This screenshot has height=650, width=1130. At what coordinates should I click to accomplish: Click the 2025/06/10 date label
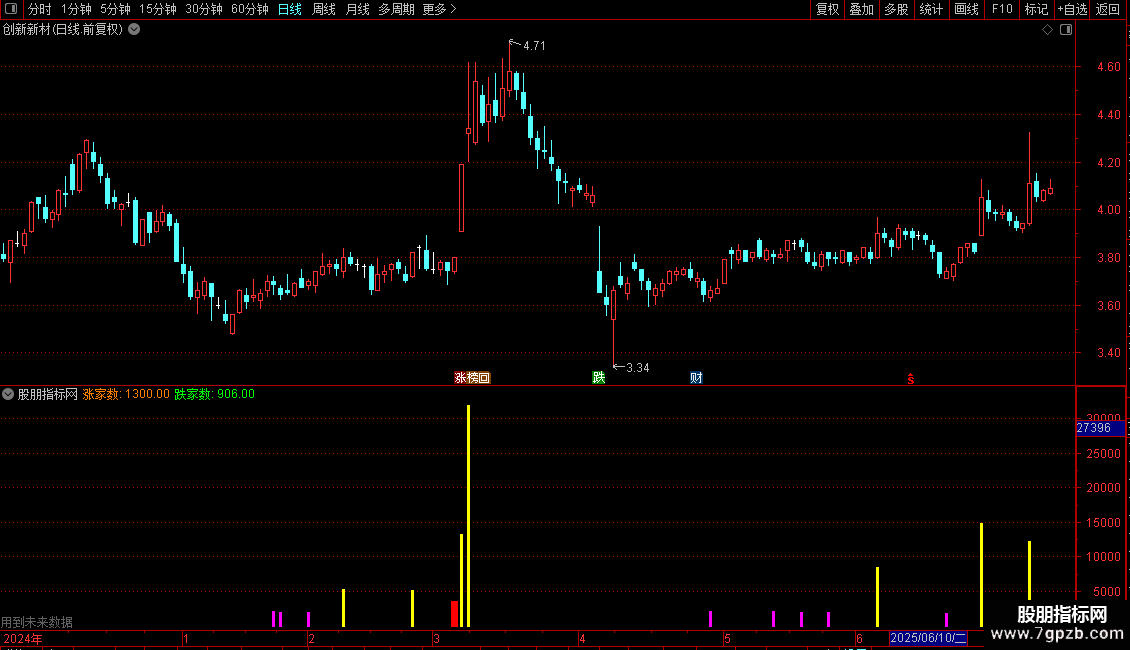click(928, 638)
